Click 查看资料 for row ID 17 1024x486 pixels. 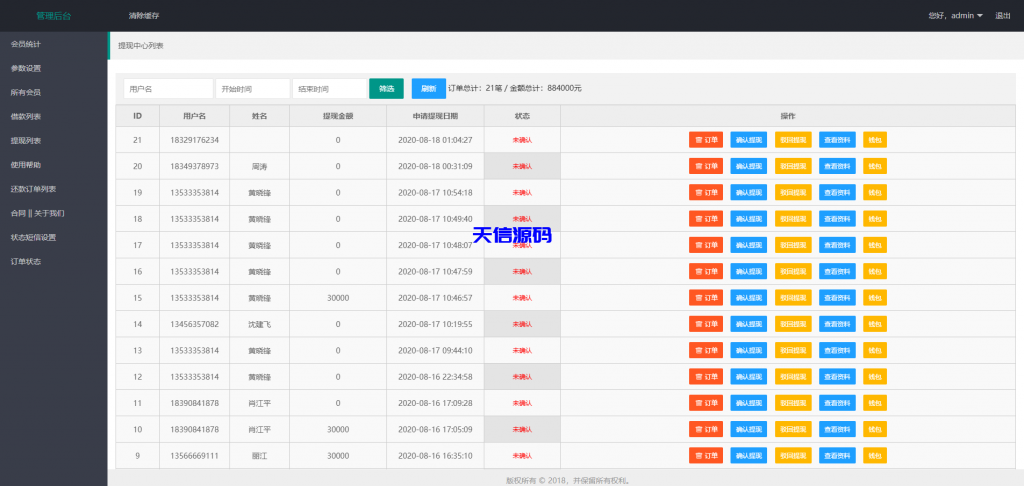point(837,245)
